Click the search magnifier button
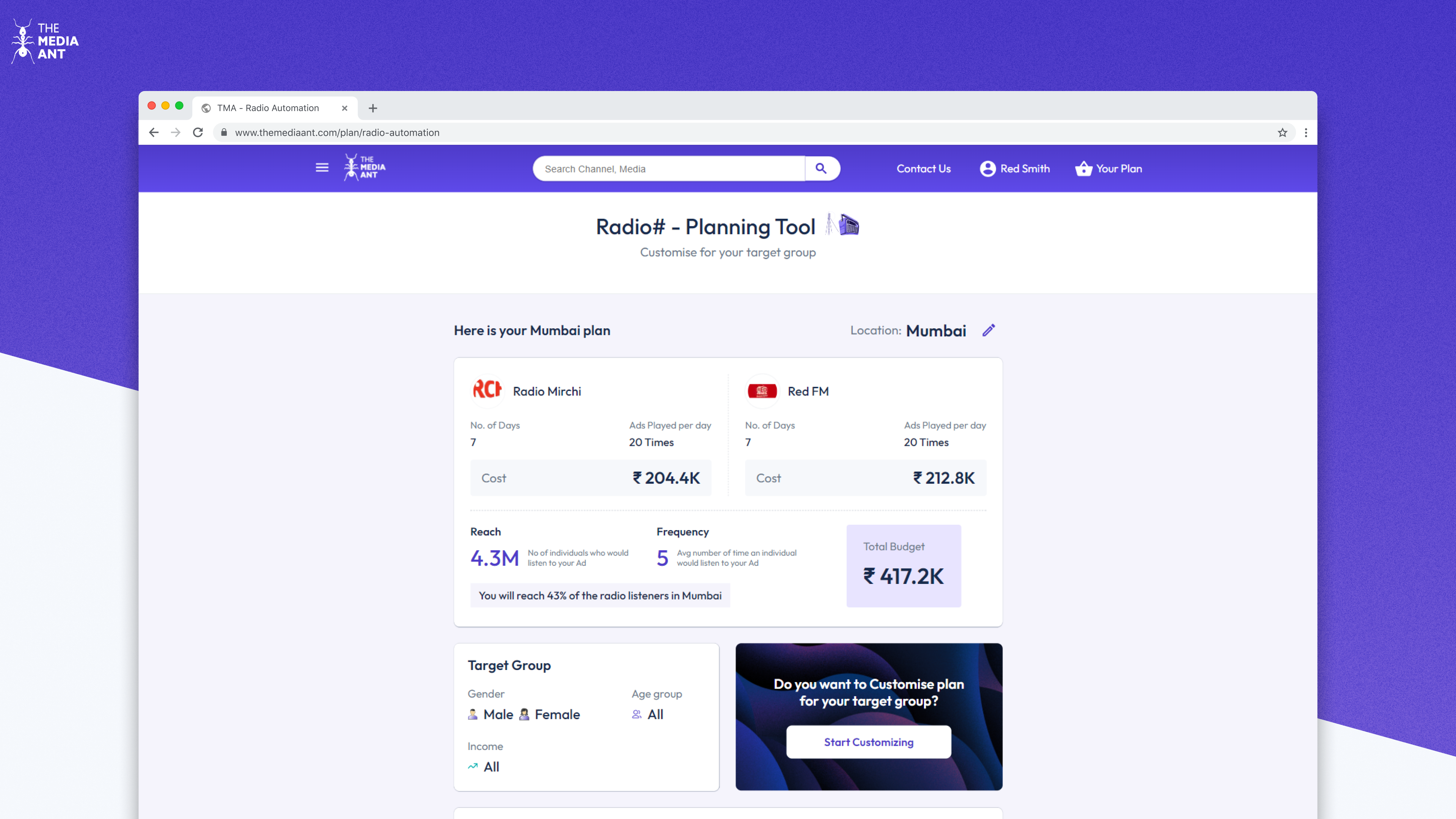The image size is (1456, 819). point(821,168)
